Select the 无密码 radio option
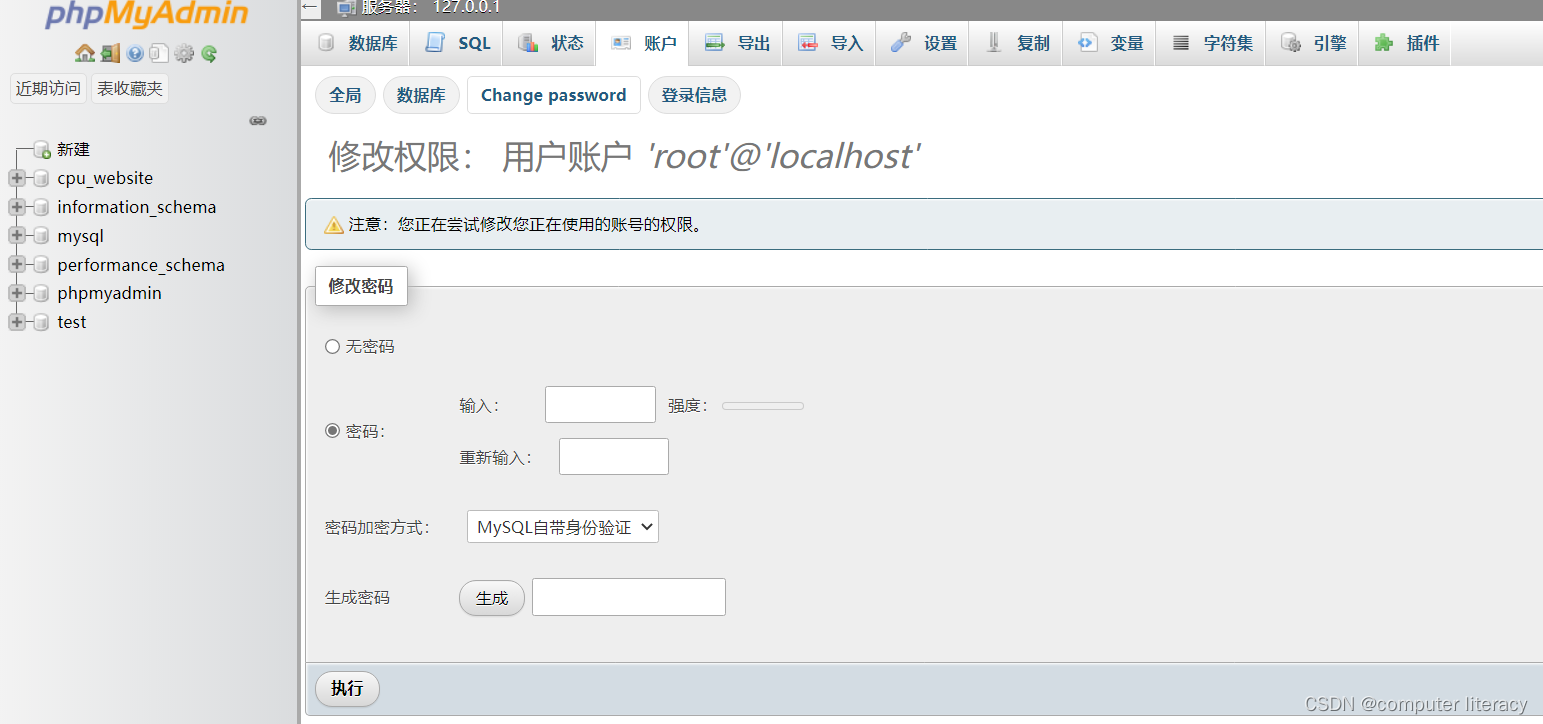Screen dimensions: 1543x724 (x=332, y=346)
